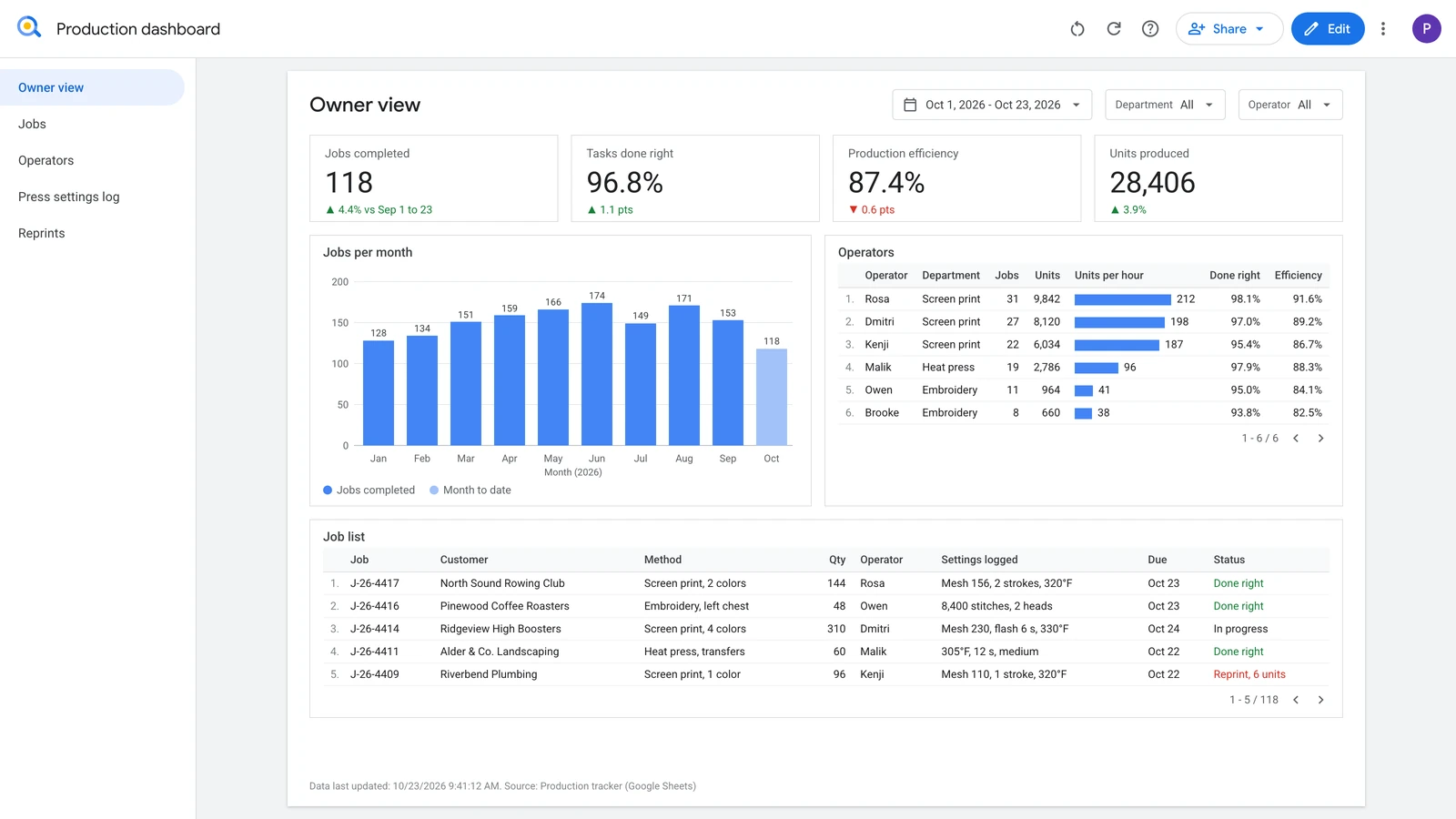This screenshot has height=819, width=1456.
Task: Click Rosa's units per hour bar
Action: (x=1122, y=299)
